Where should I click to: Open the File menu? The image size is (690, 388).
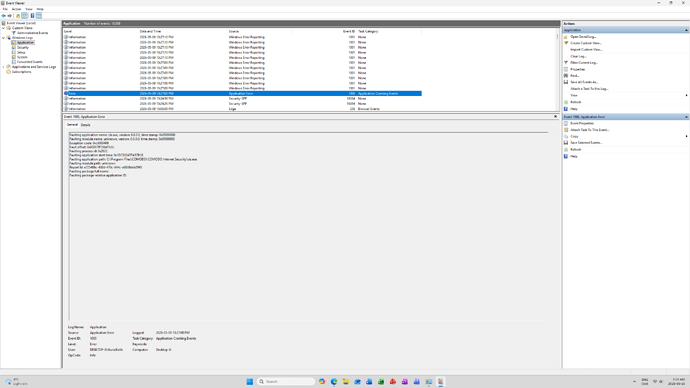5,9
